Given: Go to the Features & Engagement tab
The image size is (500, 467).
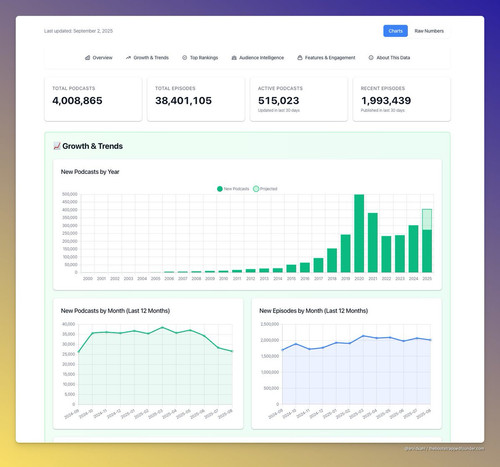Looking at the screenshot, I should click(326, 58).
